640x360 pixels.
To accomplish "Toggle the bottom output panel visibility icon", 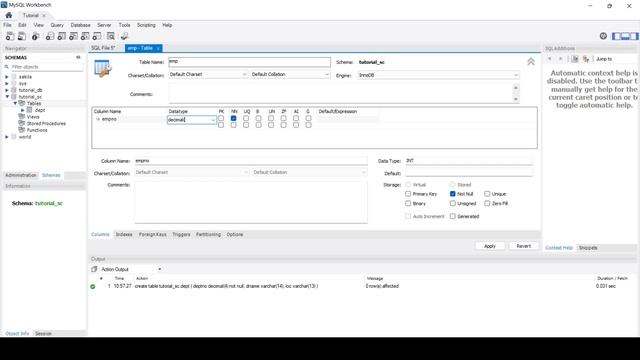I will [625, 36].
